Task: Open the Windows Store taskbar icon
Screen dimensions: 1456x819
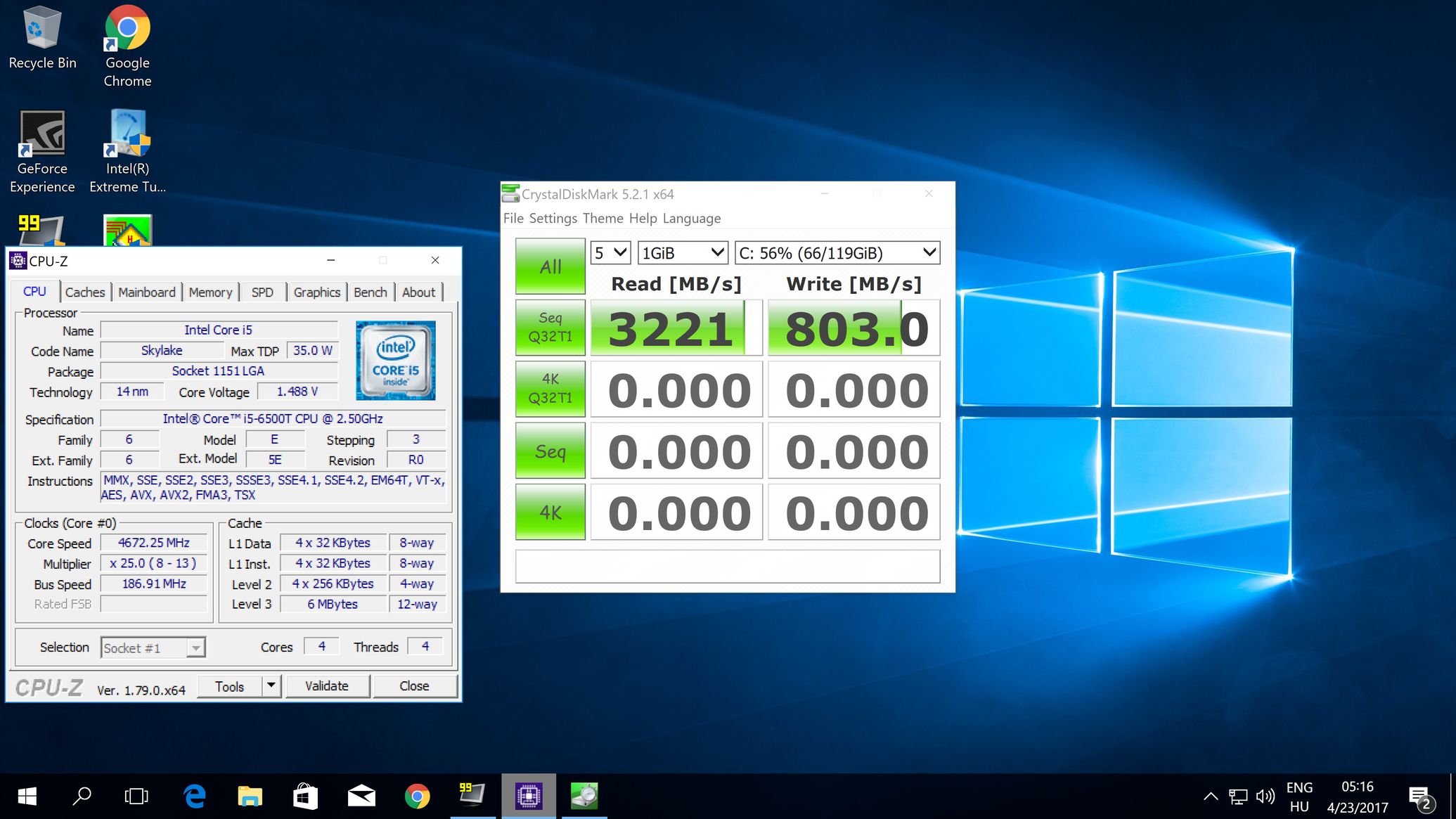Action: click(305, 797)
